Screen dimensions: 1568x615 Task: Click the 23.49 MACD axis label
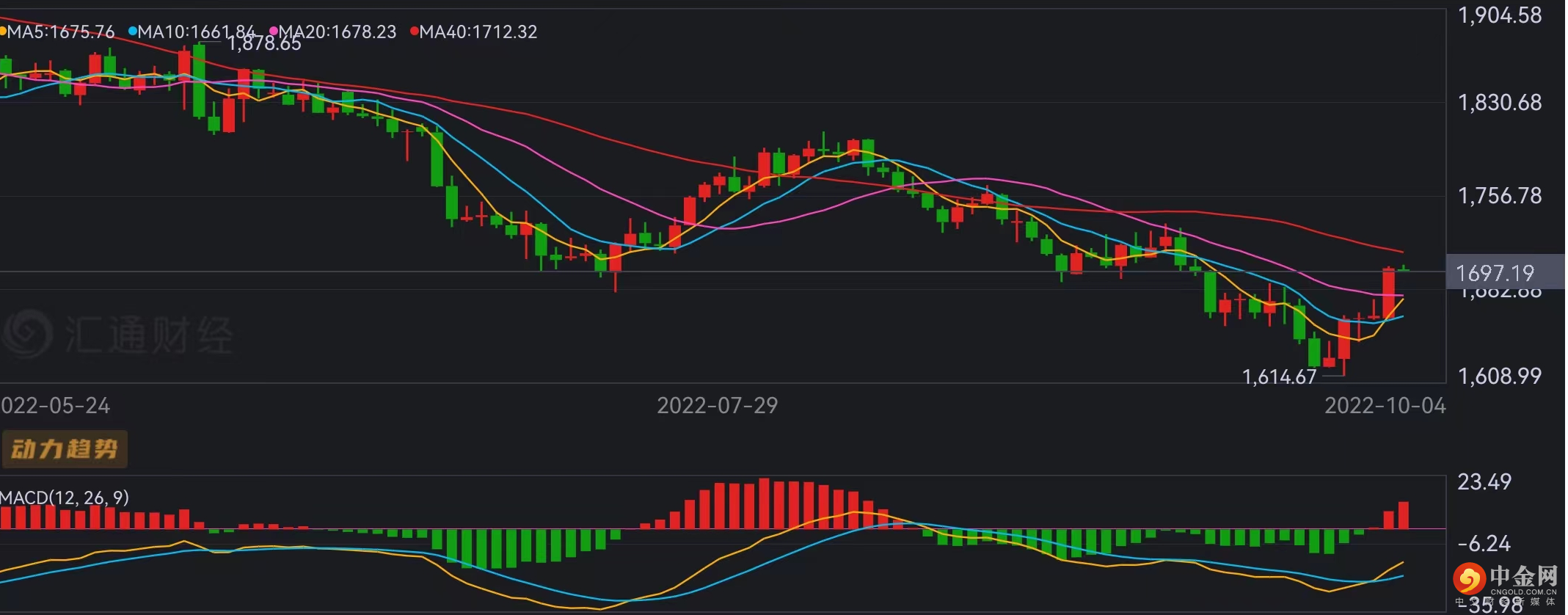coord(1484,482)
